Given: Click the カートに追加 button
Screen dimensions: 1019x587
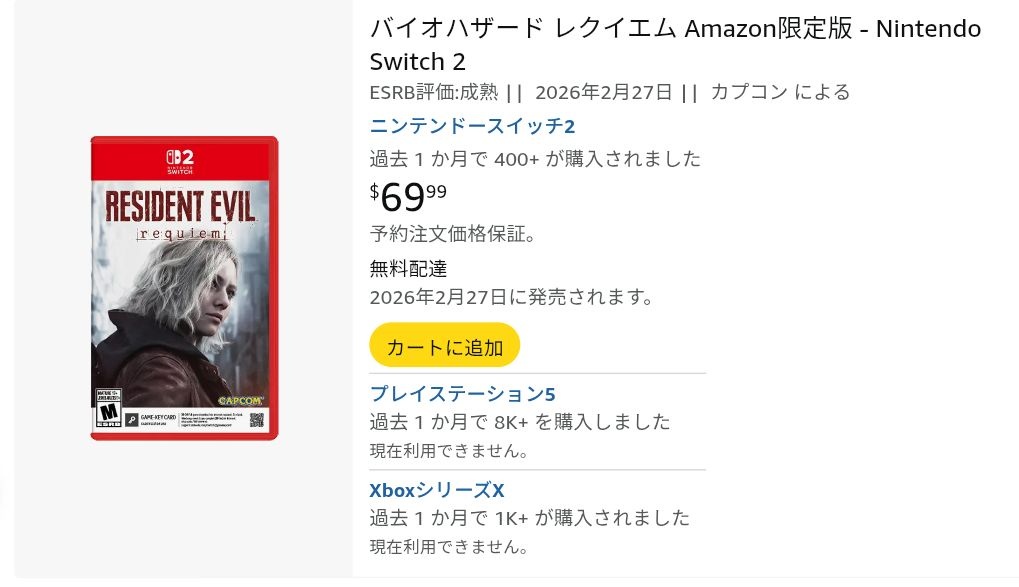Looking at the screenshot, I should pos(445,346).
